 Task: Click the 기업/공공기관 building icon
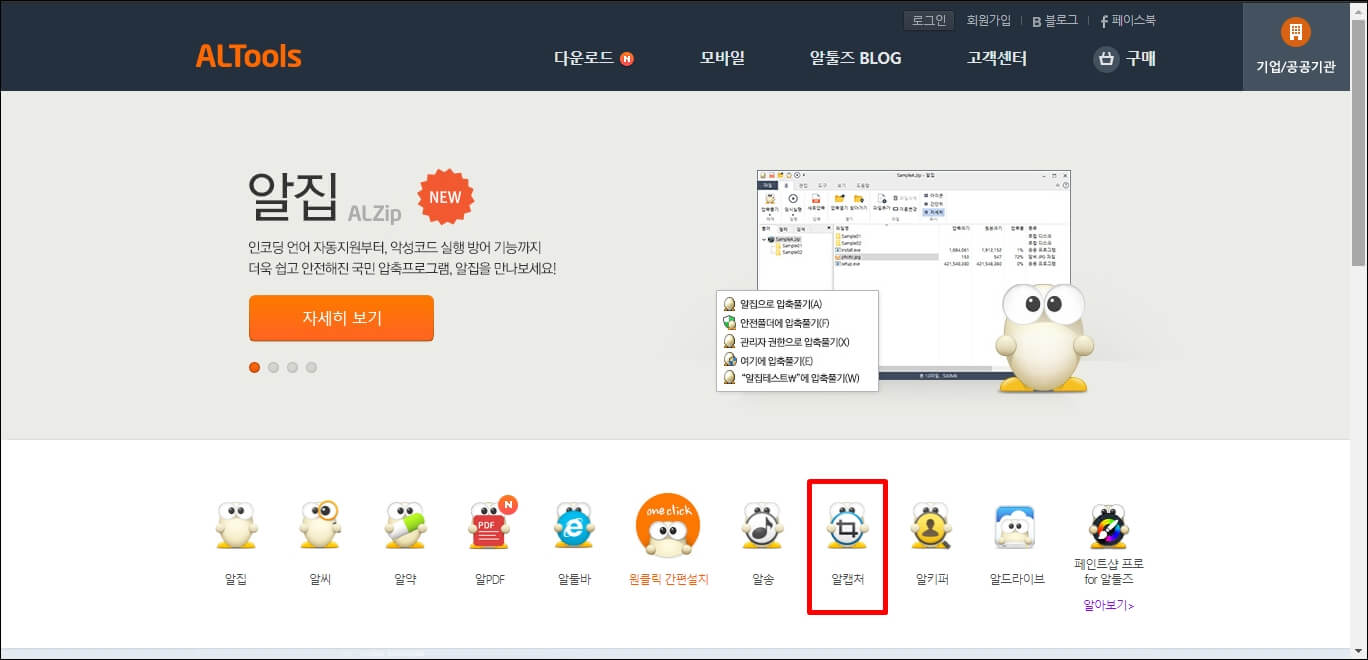[1295, 31]
